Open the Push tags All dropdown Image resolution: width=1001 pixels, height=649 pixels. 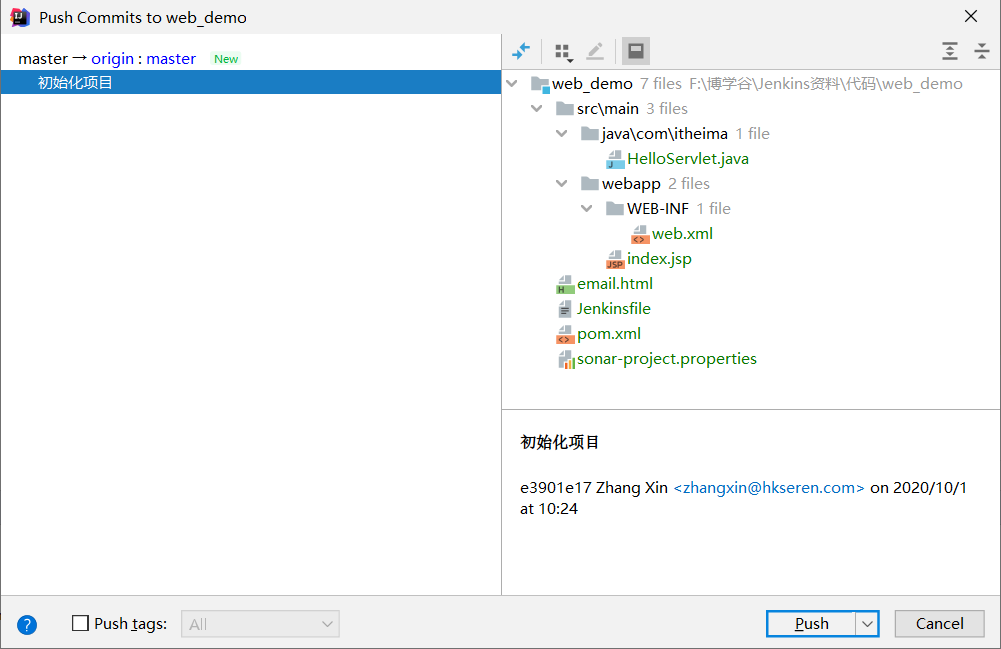260,624
